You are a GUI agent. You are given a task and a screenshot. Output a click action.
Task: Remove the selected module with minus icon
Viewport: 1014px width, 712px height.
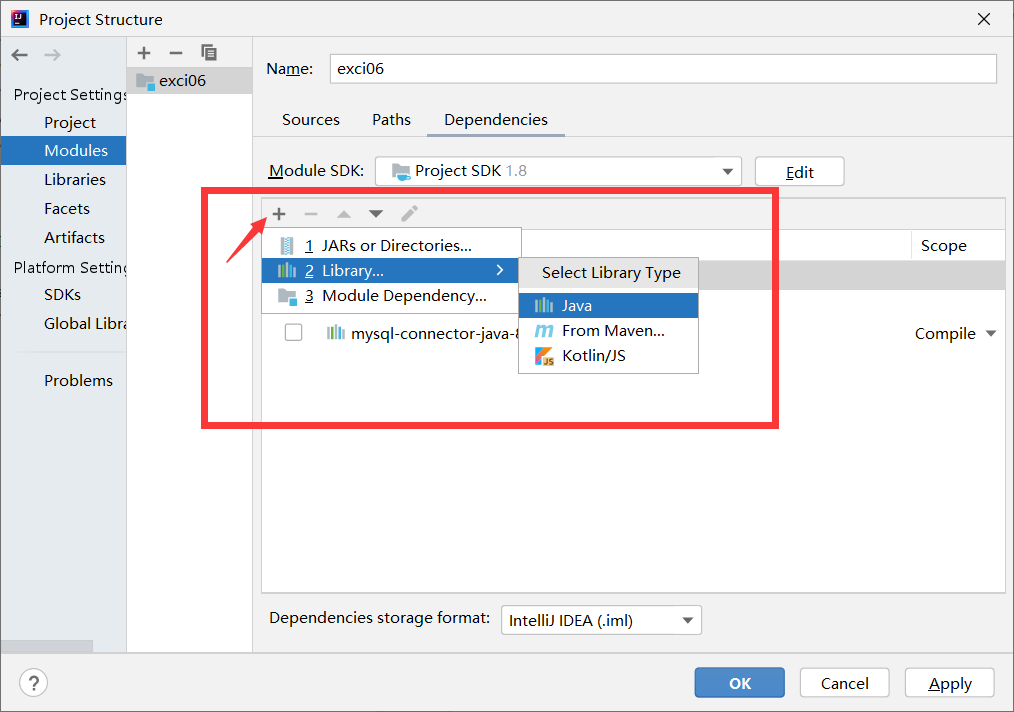pos(176,53)
